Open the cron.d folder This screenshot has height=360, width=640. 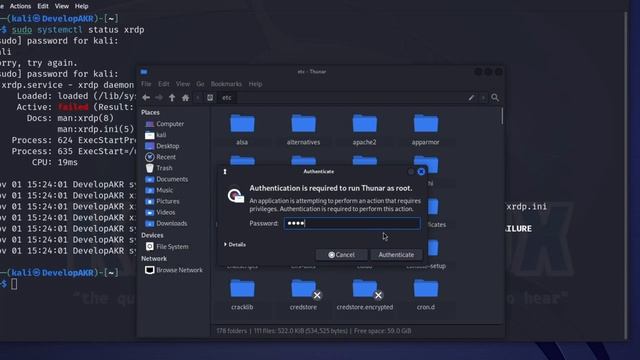(426, 295)
